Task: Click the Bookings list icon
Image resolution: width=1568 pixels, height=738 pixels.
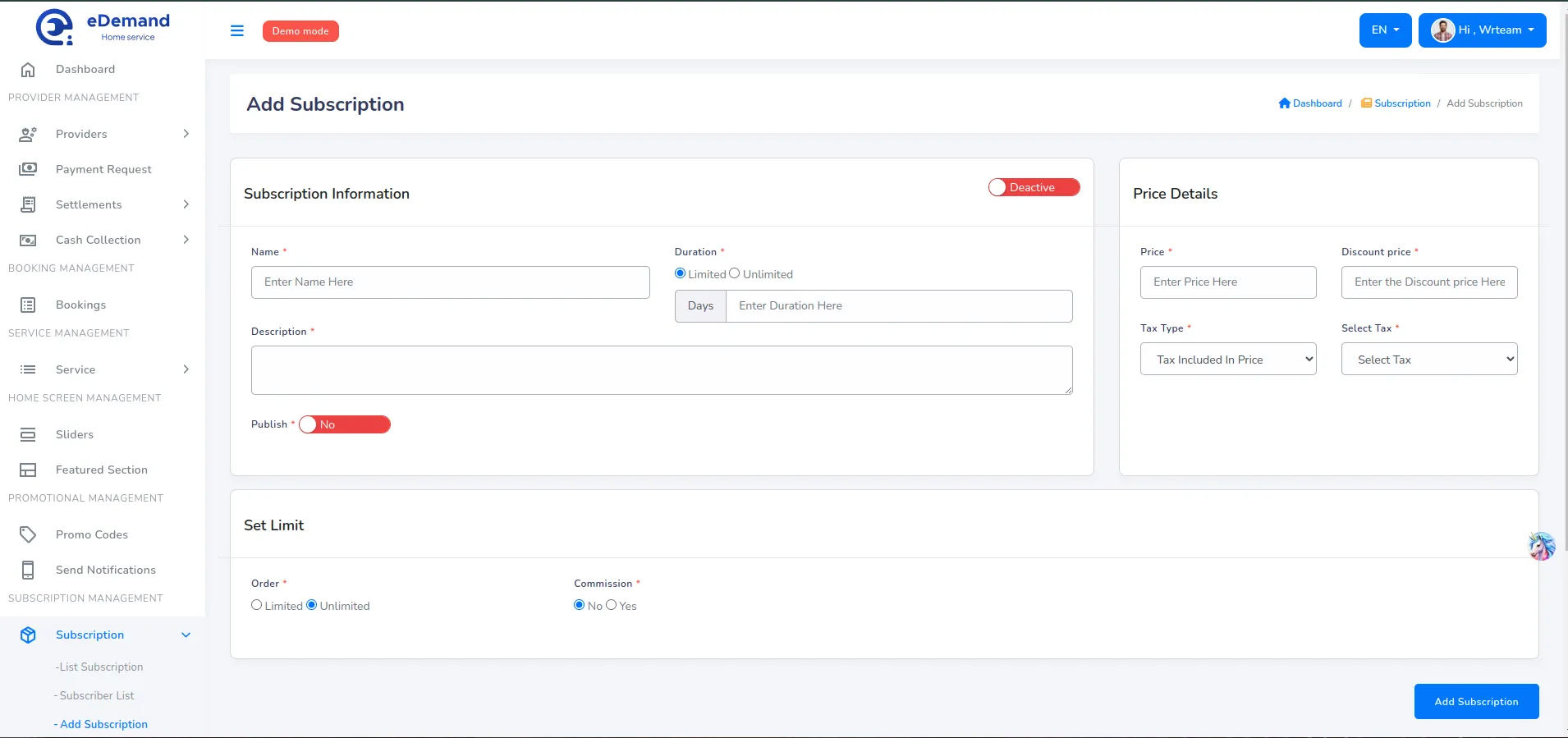Action: pos(28,305)
